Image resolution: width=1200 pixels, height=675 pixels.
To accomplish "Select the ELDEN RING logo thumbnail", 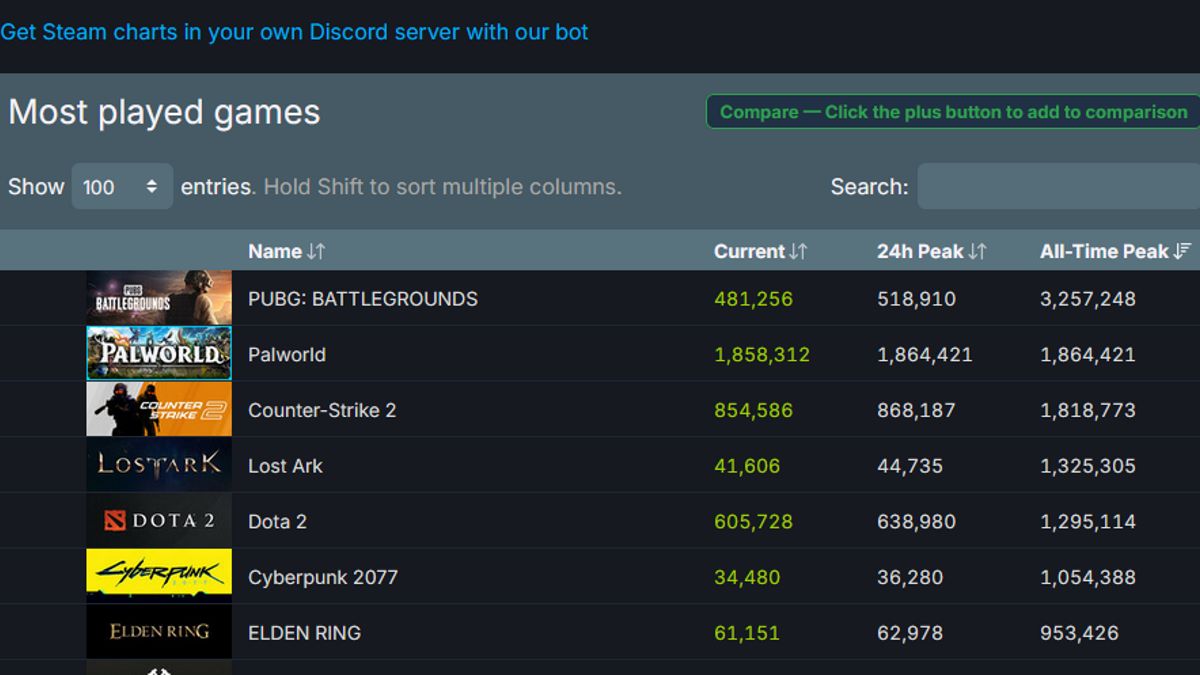I will click(x=158, y=632).
